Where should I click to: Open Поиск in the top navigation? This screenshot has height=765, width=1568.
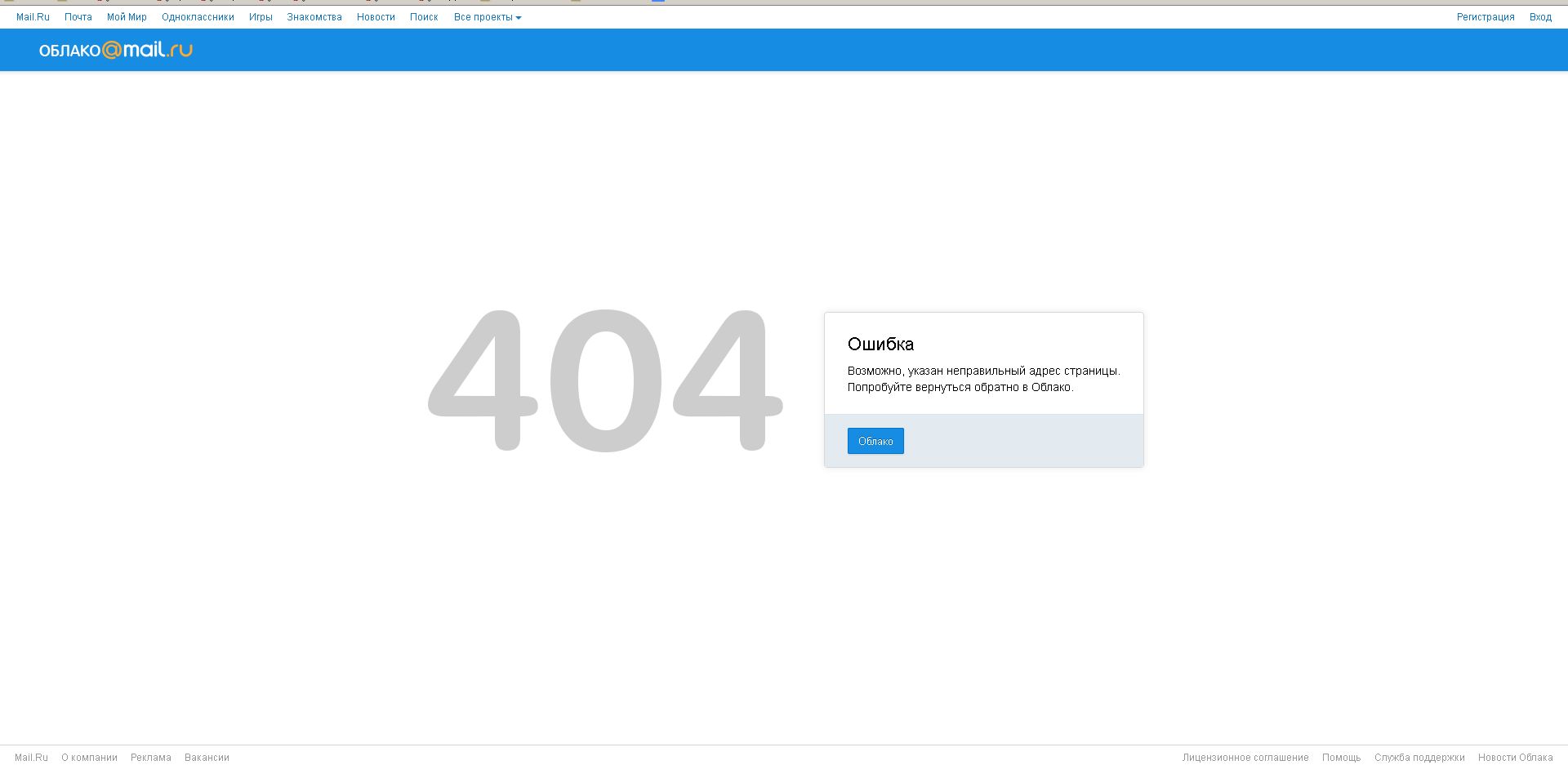(424, 17)
